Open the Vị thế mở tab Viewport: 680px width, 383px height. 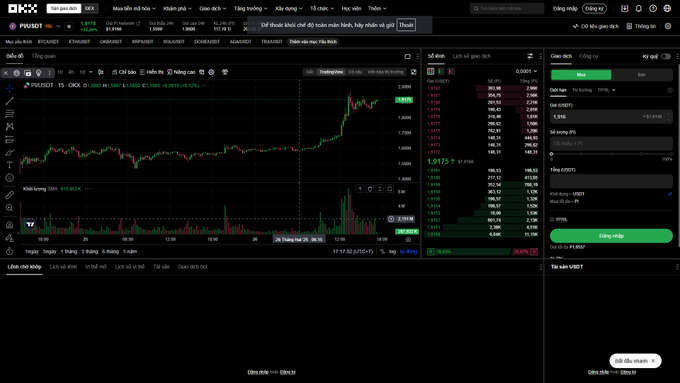[x=96, y=267]
